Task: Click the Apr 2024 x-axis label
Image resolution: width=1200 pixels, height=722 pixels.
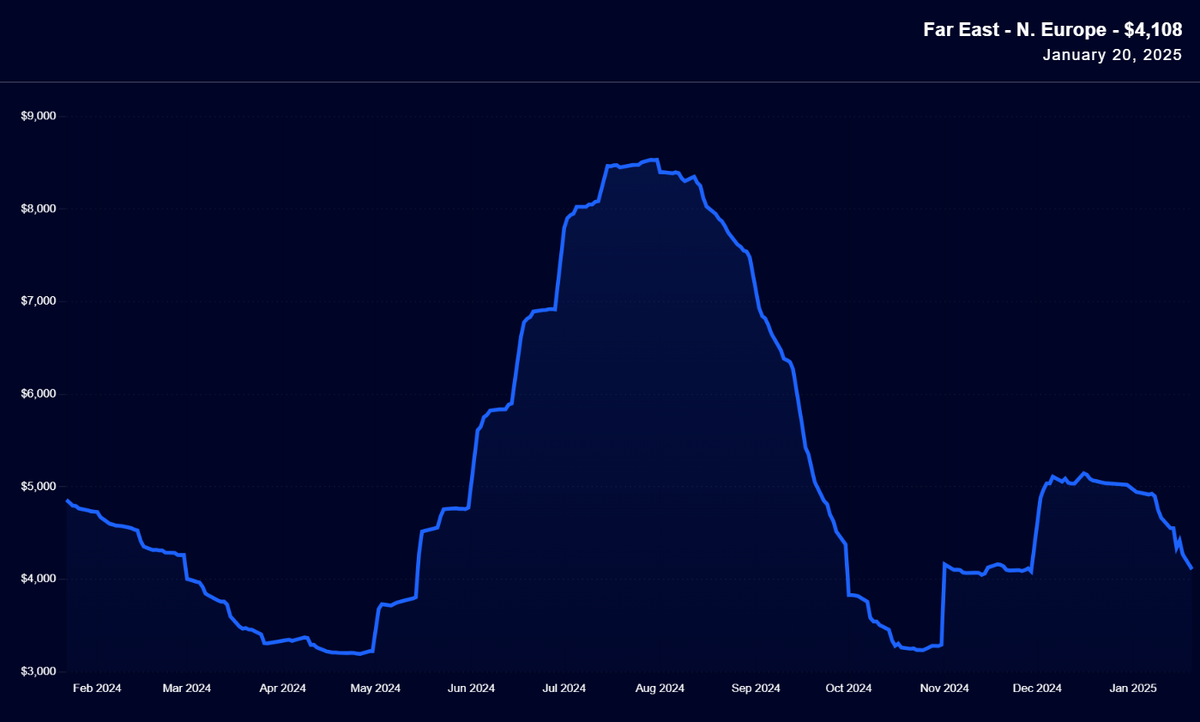Action: pos(282,688)
